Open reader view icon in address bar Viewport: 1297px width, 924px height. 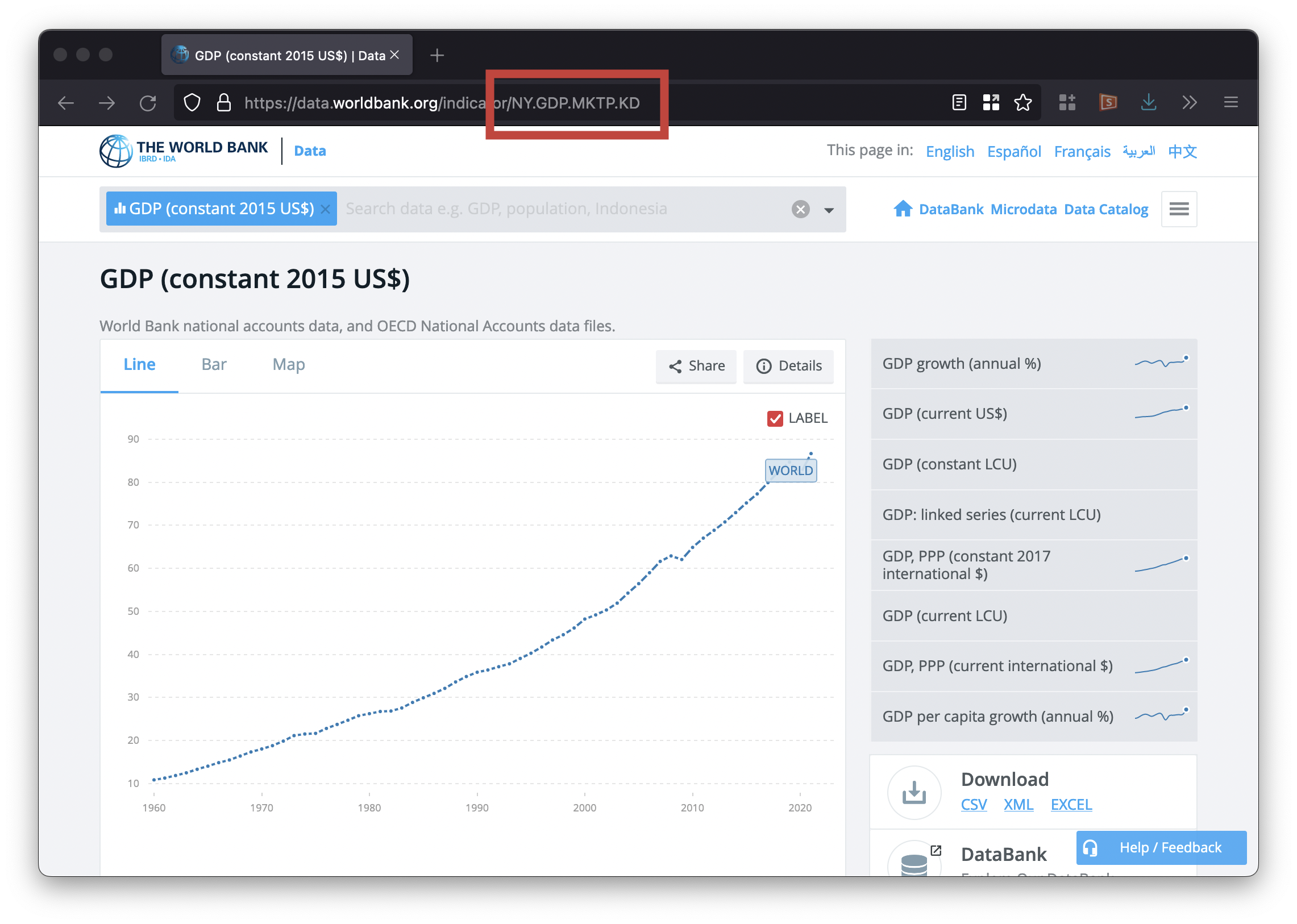click(959, 103)
